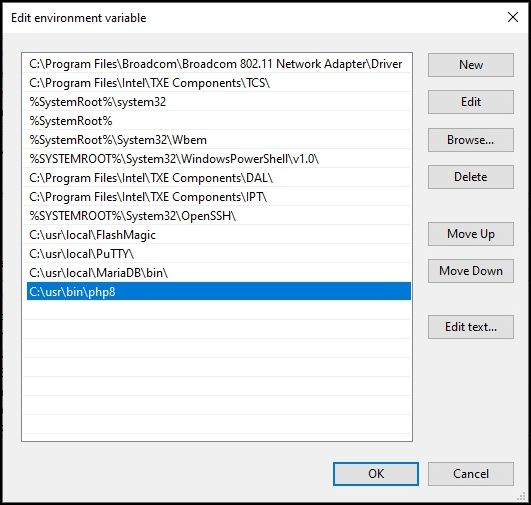Screen dimensions: 531x505
Task: Select the TXE Components\TCS\ entry
Action: click(x=219, y=83)
